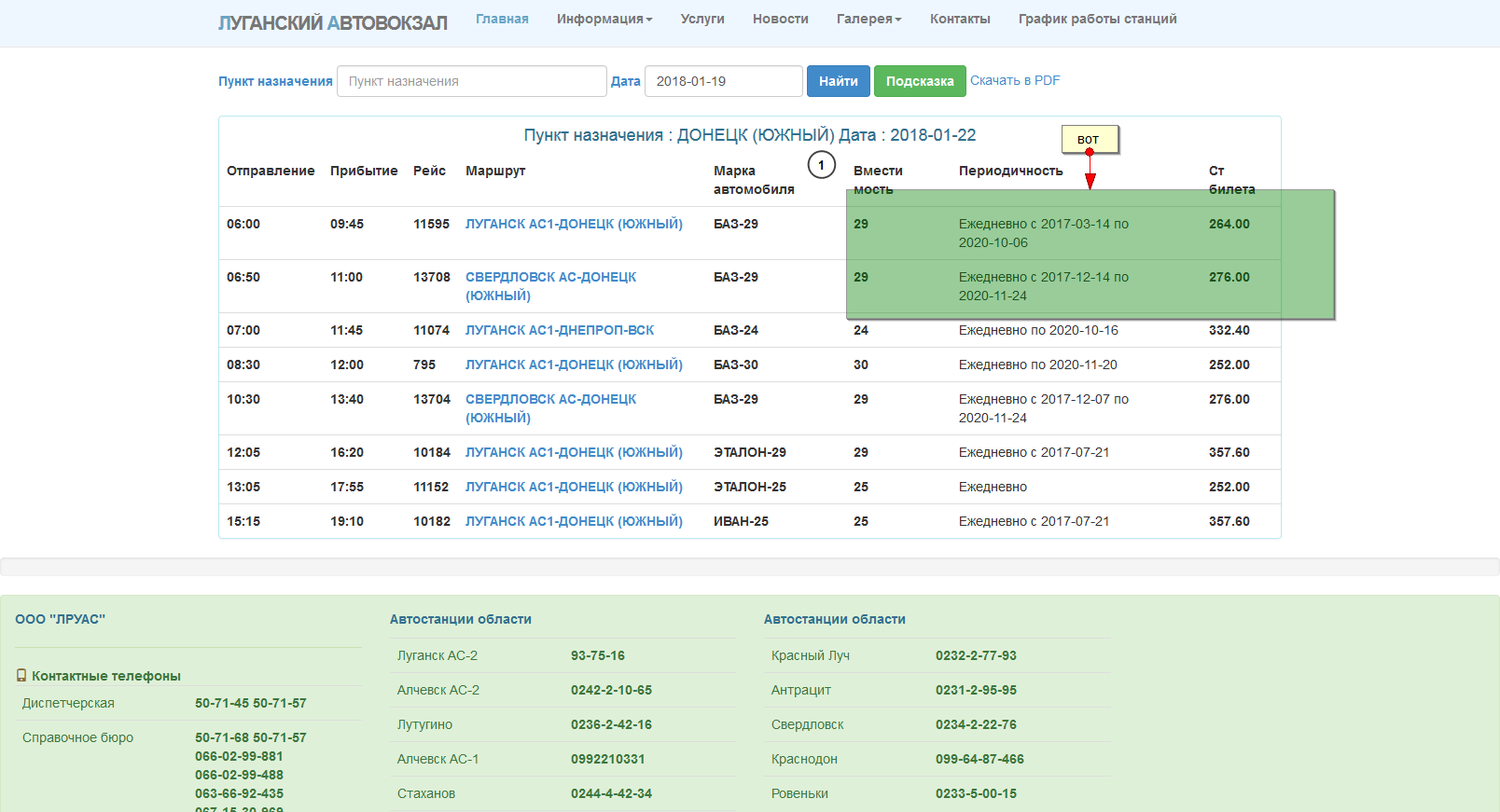The width and height of the screenshot is (1500, 812).
Task: Open the Главная menu item
Action: coord(502,19)
